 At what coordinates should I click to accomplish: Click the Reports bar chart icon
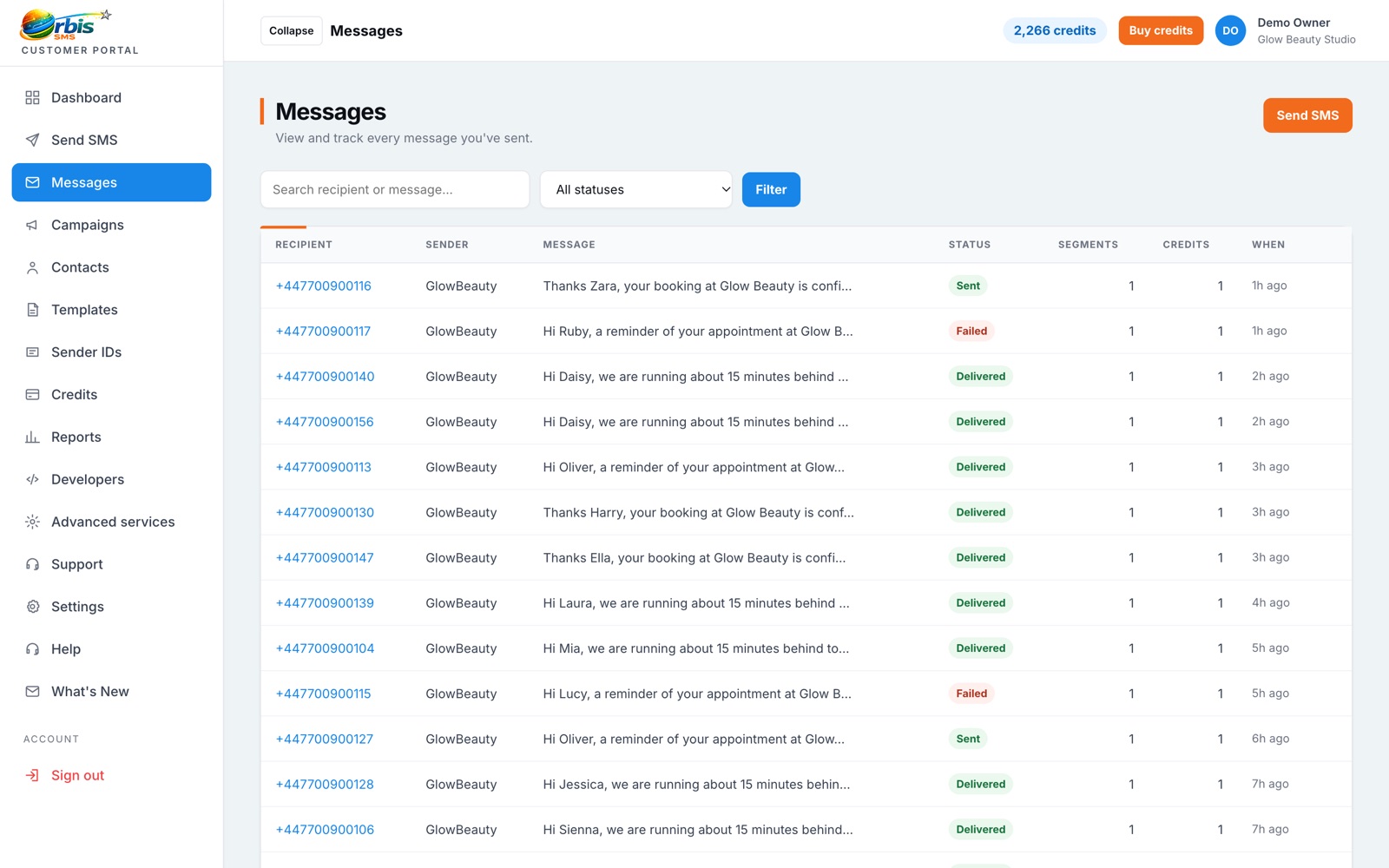[32, 437]
